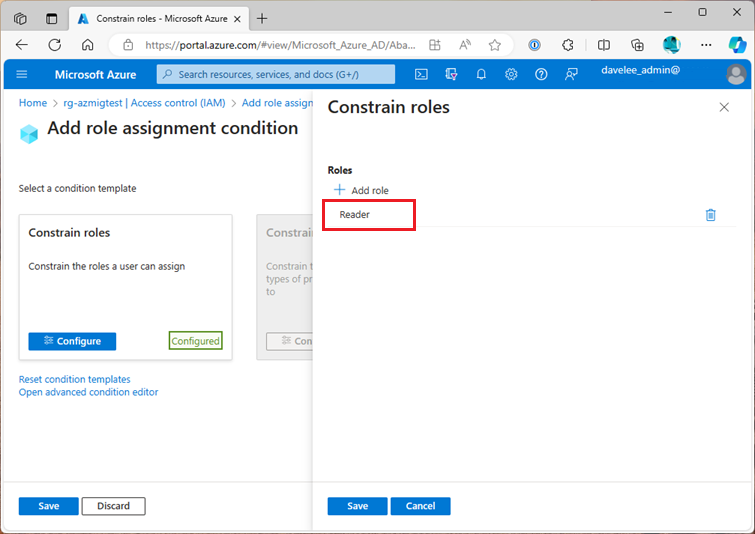Close the Constrain roles pane
The image size is (755, 534).
[x=724, y=107]
